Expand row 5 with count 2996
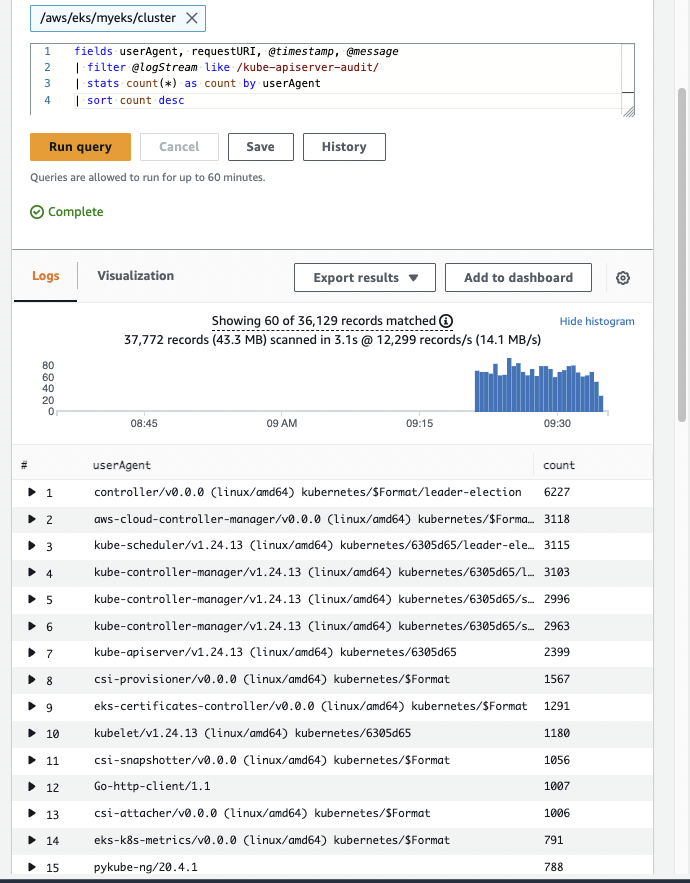Screen dimensions: 690x883 coord(32,599)
